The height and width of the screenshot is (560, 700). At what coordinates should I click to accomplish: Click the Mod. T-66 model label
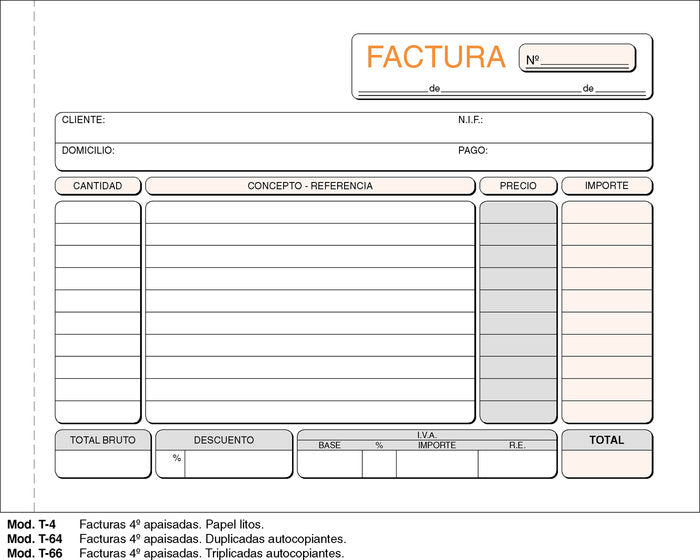tap(35, 553)
